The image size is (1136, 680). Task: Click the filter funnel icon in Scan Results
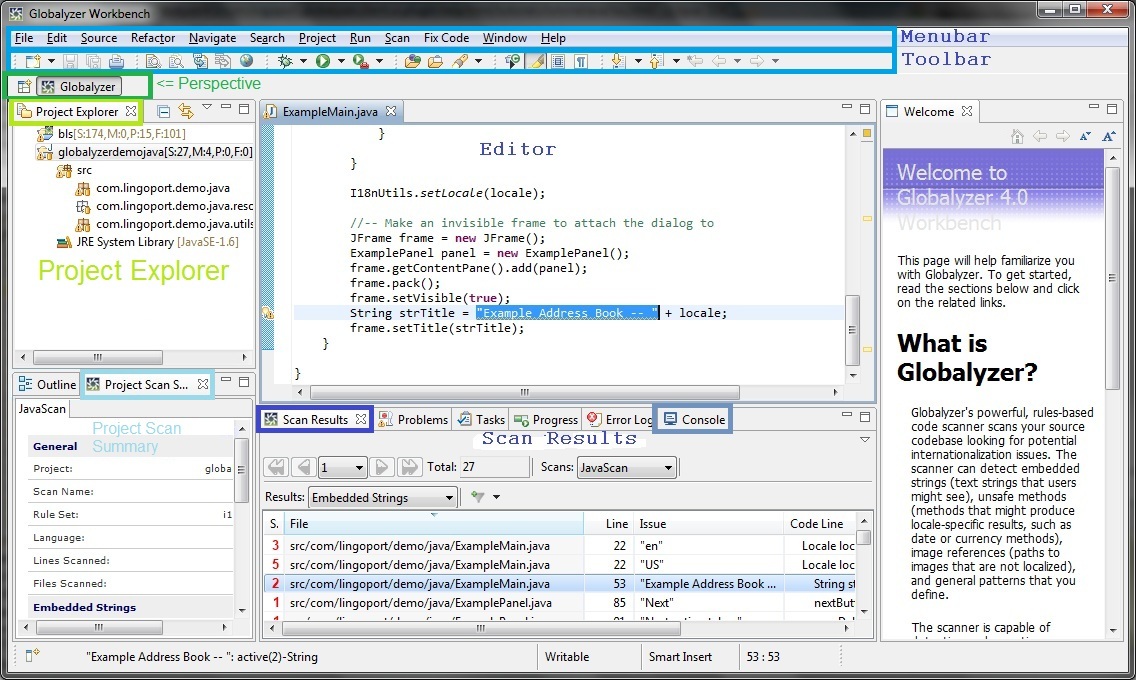pos(478,497)
